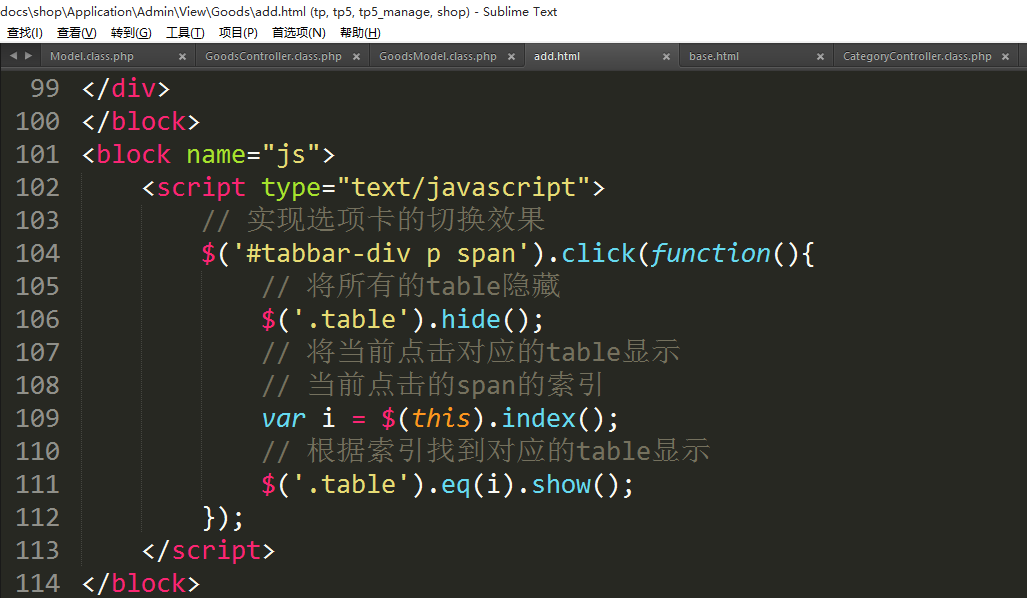Switch to the GoodsController.class.php tab
This screenshot has height=598, width=1027.
272,57
